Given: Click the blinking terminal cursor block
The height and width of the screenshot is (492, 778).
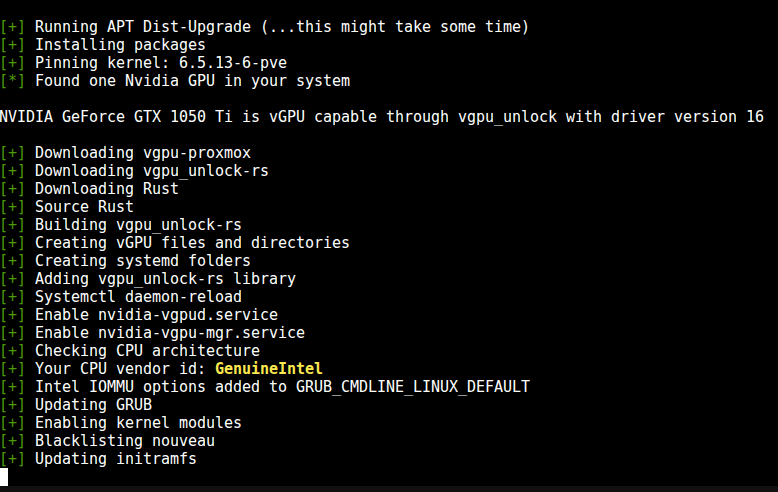Looking at the screenshot, I should (x=4, y=477).
